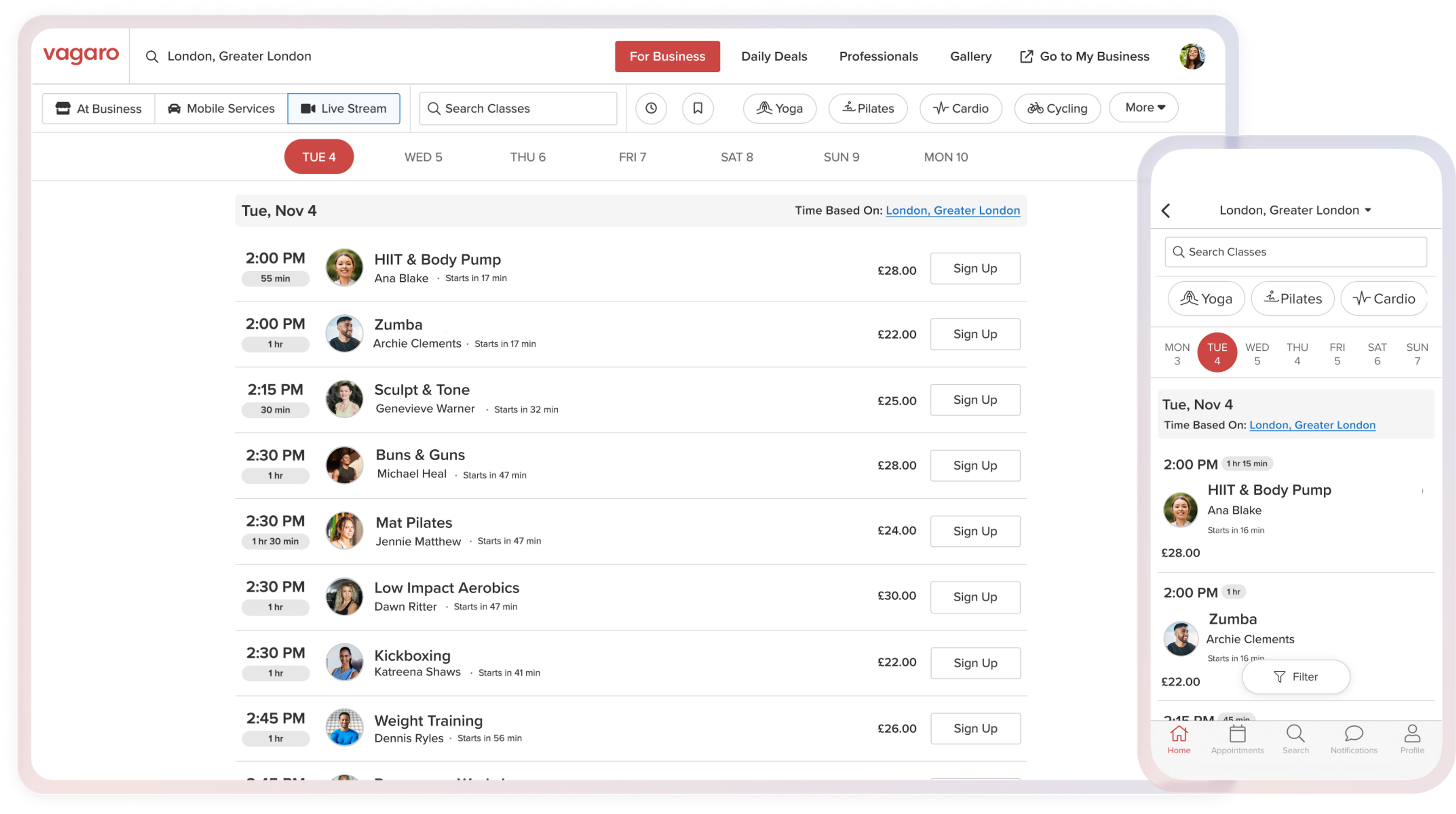Sign Up for Low Impact Aerobics

(976, 597)
